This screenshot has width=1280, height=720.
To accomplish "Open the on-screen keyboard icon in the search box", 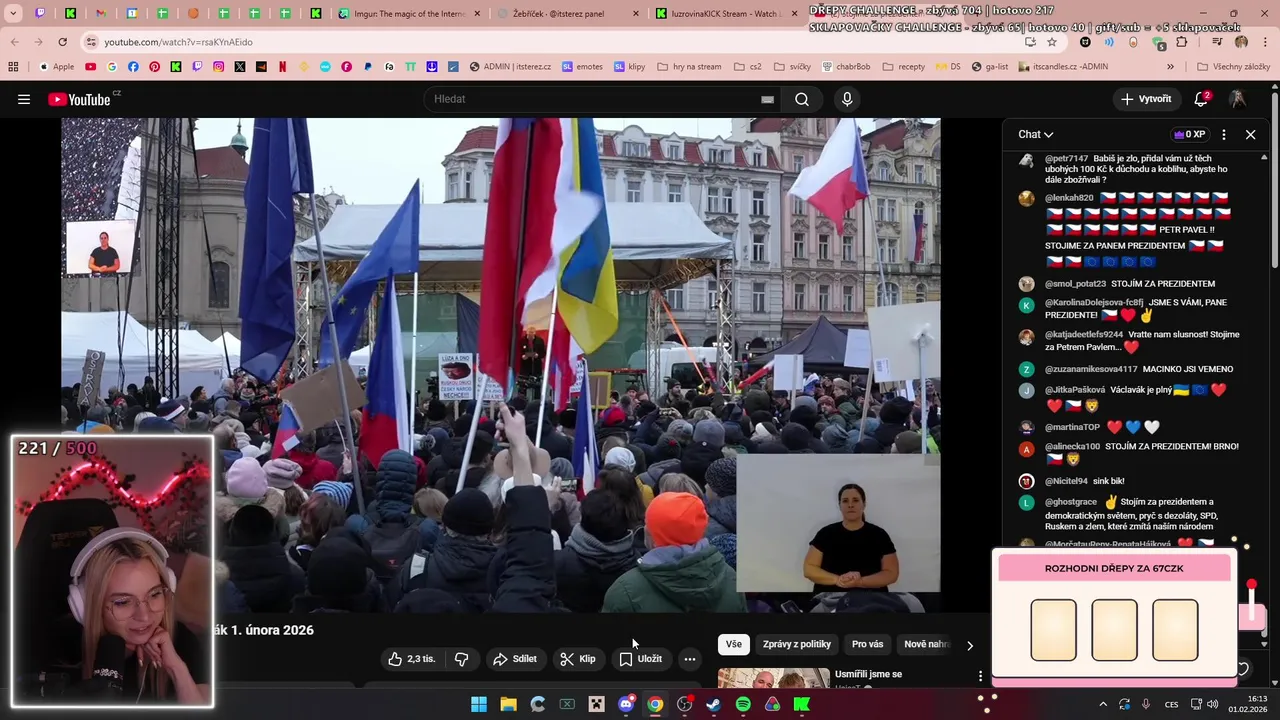I will point(767,99).
